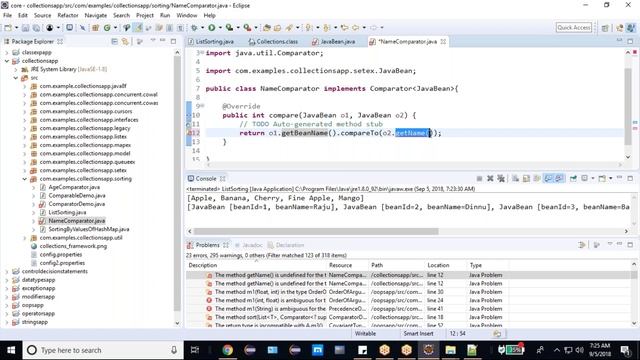Toggle Scroll Lock in Console toolbar
640x360 pixels.
click(x=527, y=178)
